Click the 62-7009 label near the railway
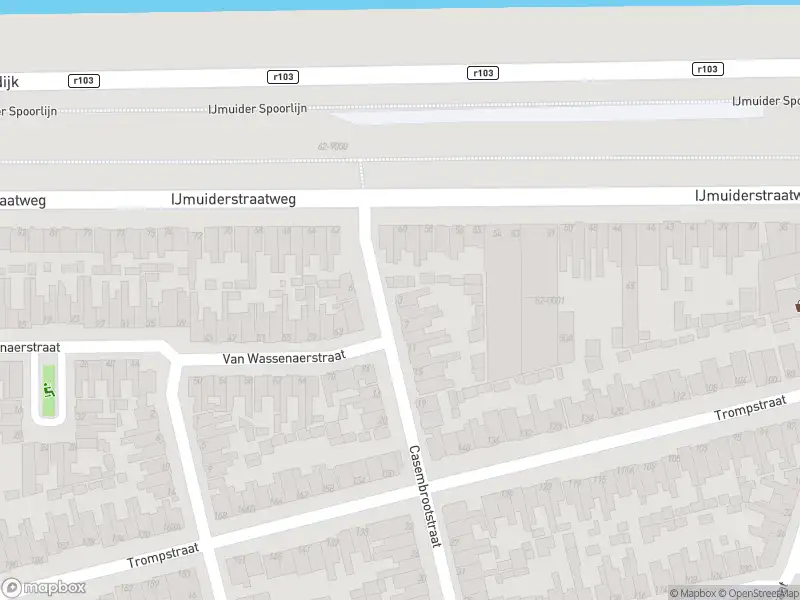The height and width of the screenshot is (600, 800). pos(333,147)
